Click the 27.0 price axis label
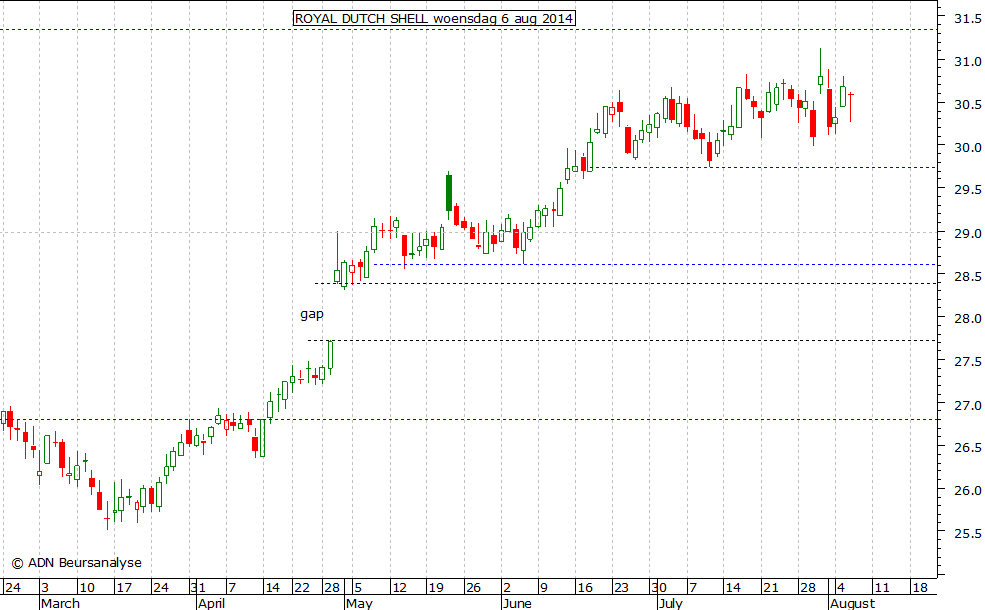 [x=967, y=405]
